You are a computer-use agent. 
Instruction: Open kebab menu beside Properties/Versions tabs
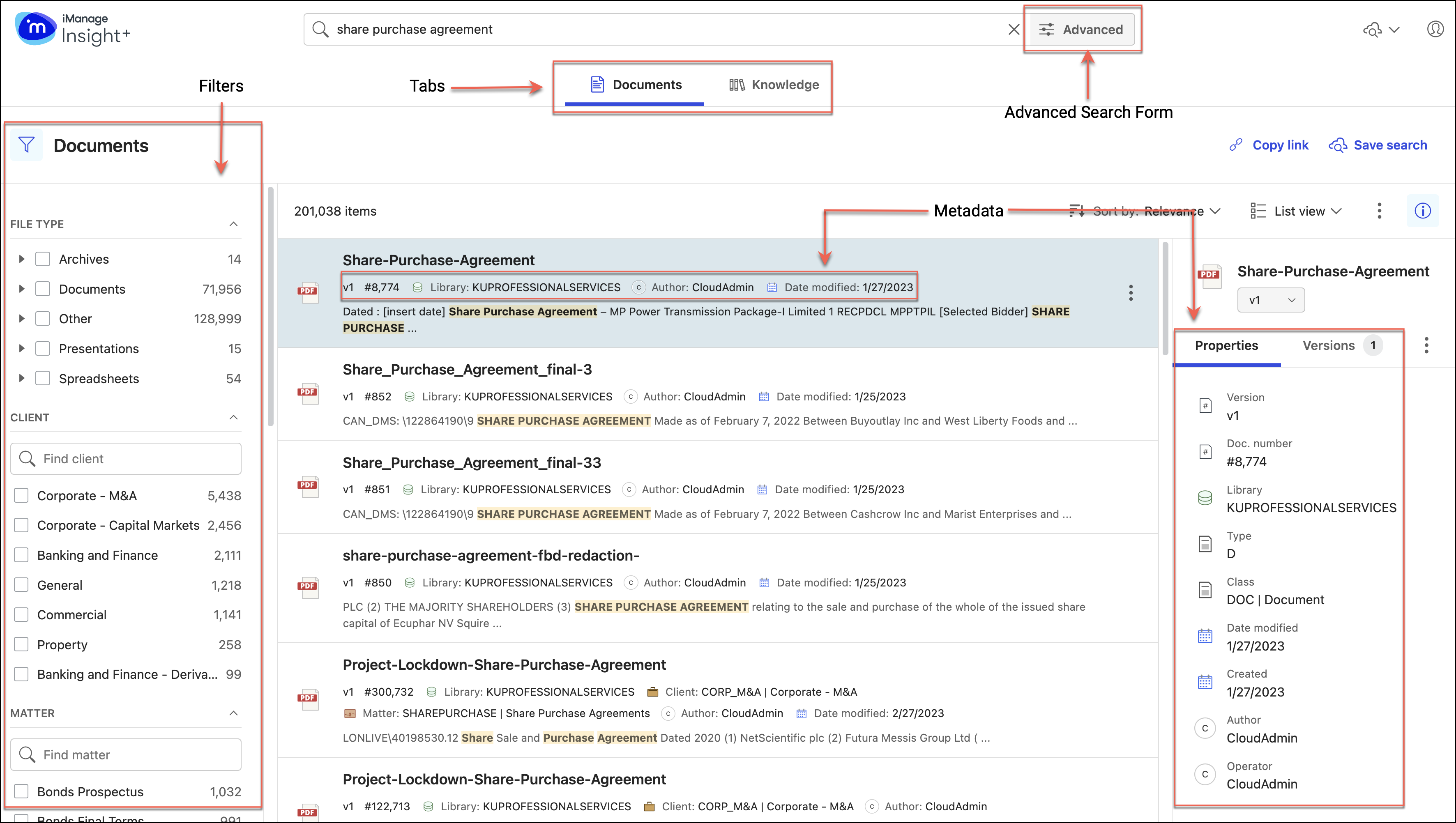click(1426, 345)
